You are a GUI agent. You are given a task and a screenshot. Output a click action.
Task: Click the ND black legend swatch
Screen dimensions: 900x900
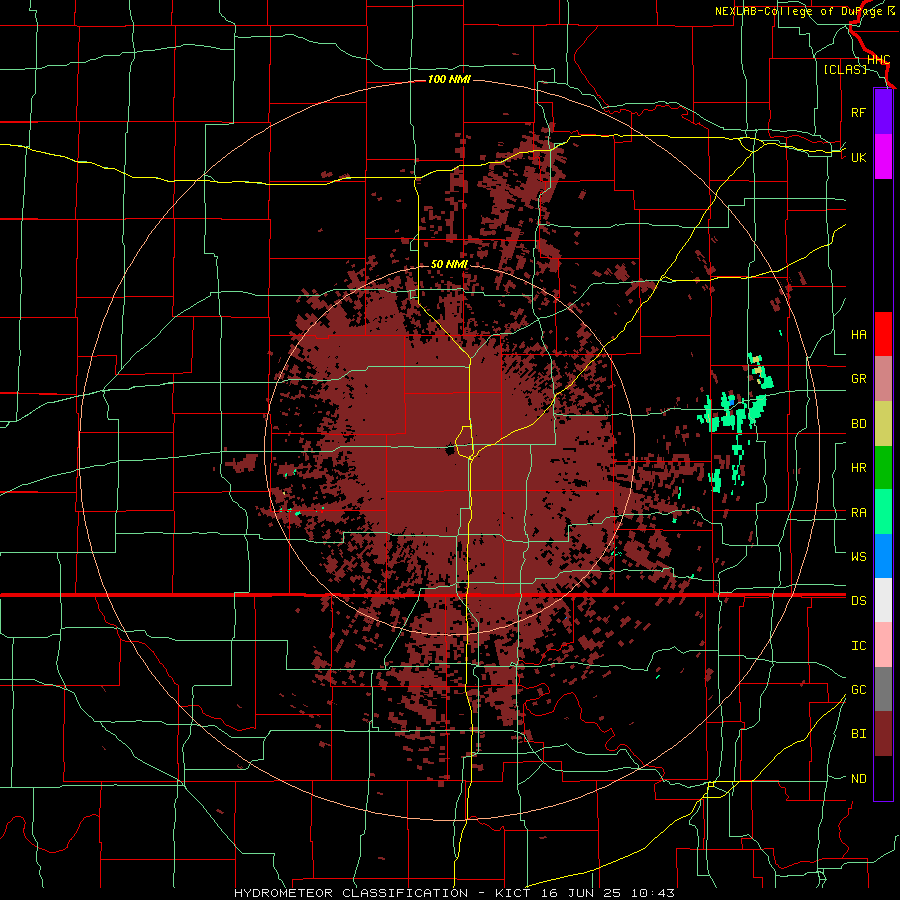883,778
